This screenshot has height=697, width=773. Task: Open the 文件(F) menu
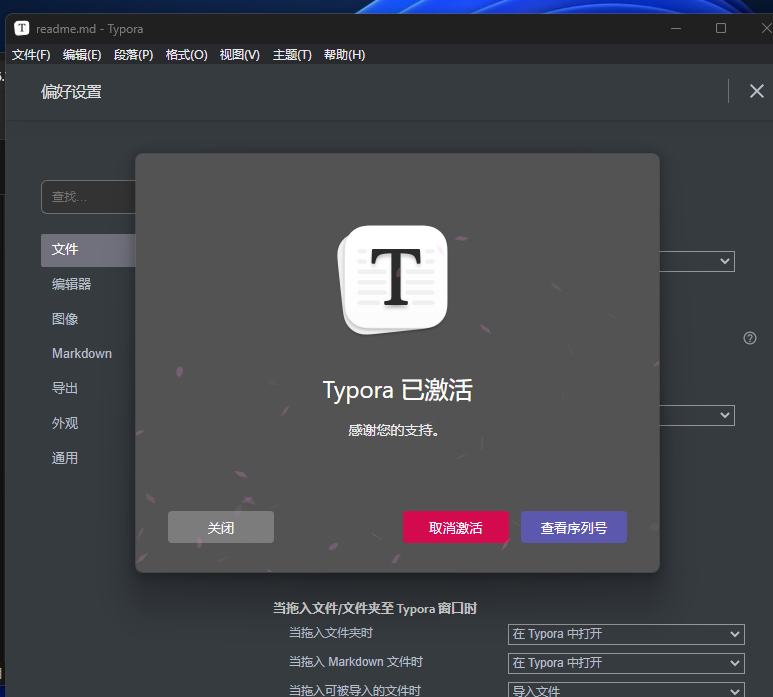31,55
